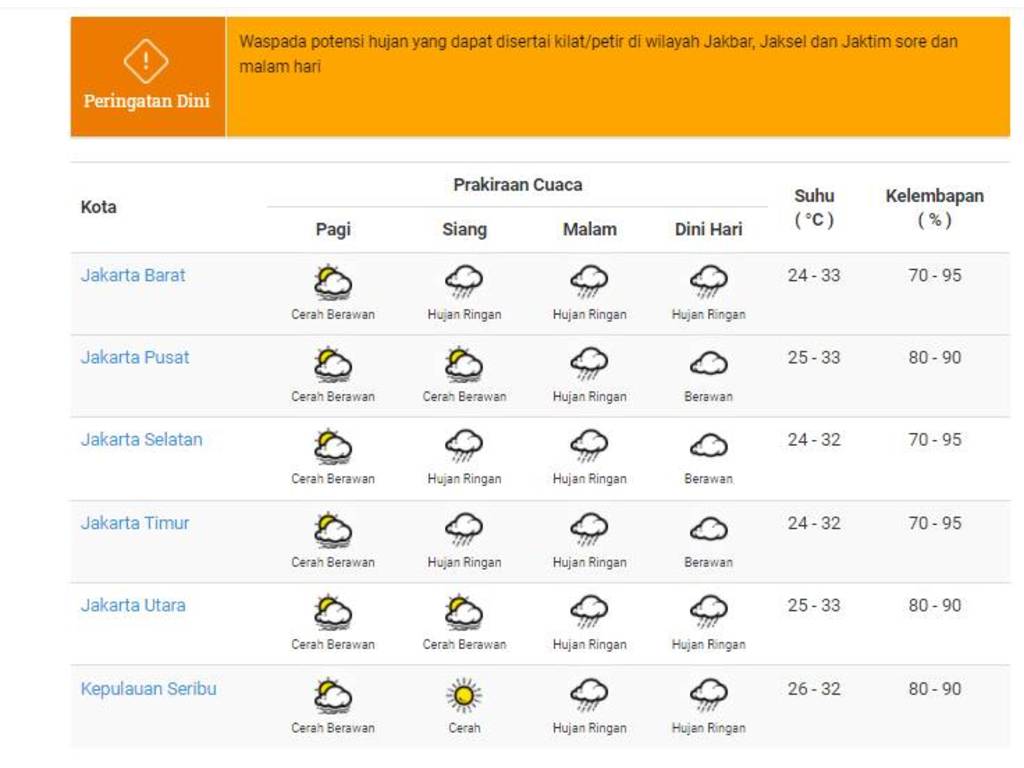The width and height of the screenshot is (1024, 768).
Task: Click Jakarta Selatan Siang Hujan Ringan icon
Action: click(x=464, y=446)
